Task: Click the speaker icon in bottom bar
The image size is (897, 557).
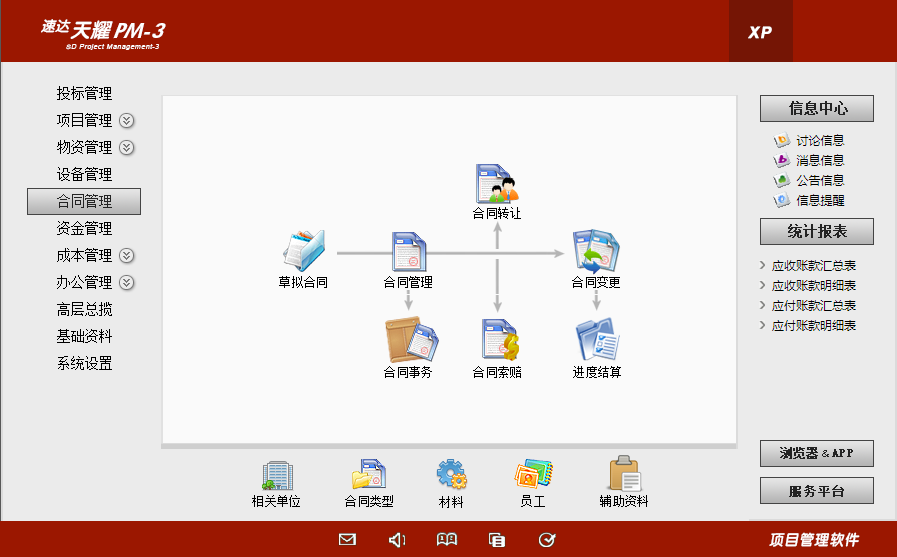Action: click(397, 540)
